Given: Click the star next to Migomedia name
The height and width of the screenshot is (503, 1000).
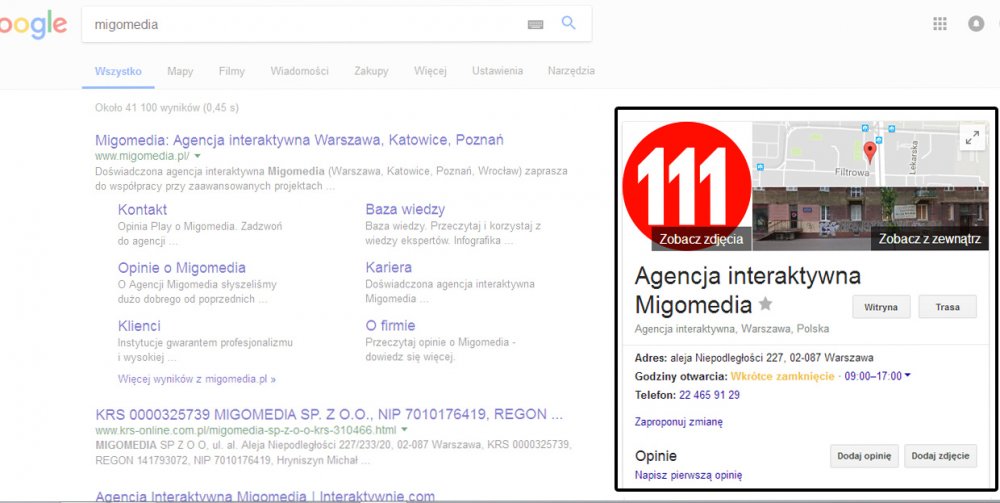Looking at the screenshot, I should 765,304.
